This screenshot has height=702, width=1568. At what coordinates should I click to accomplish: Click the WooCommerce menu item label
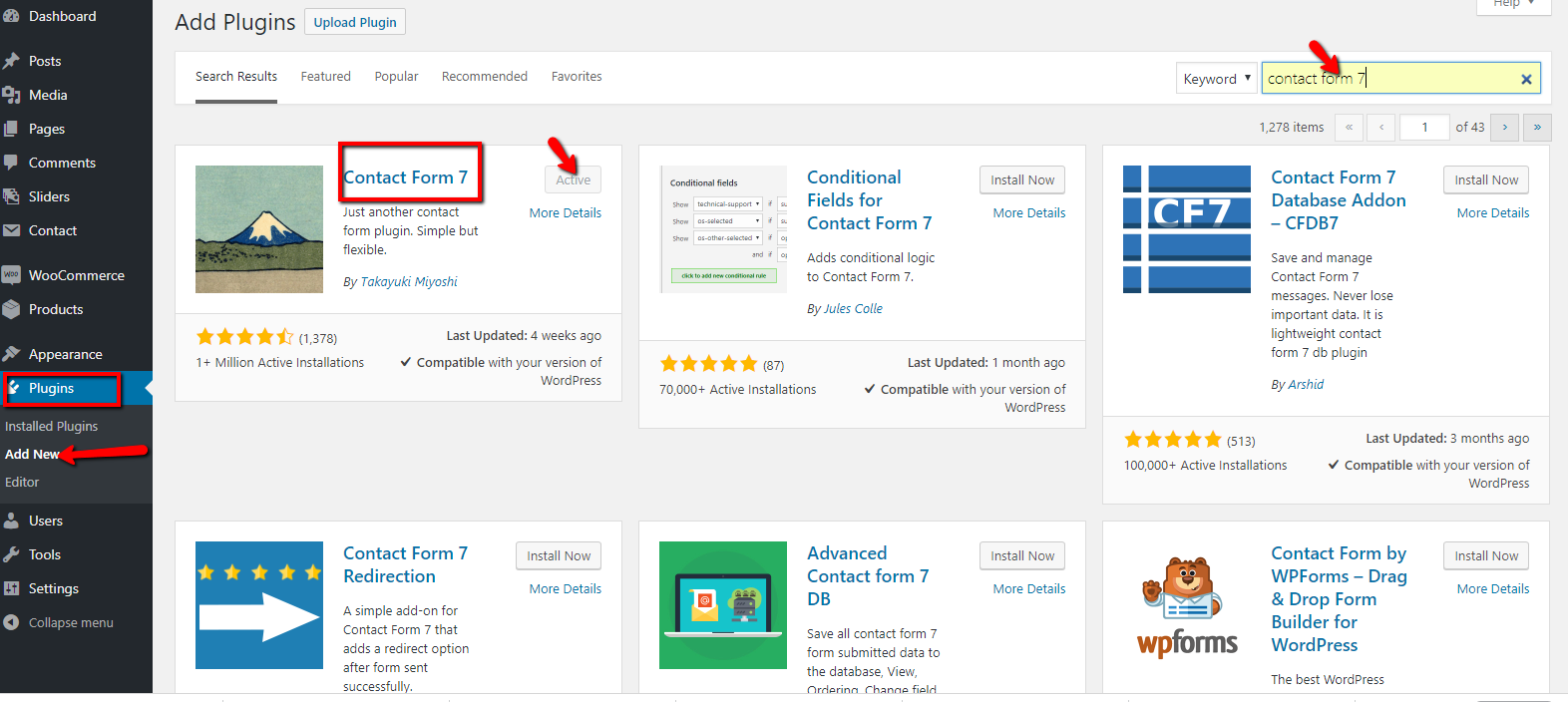tap(77, 275)
